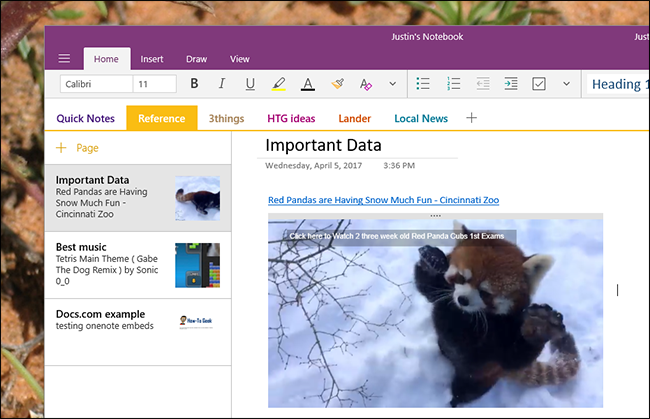Viewport: 650px width, 419px height.
Task: Clear all formatting with eraser icon
Action: tap(366, 84)
